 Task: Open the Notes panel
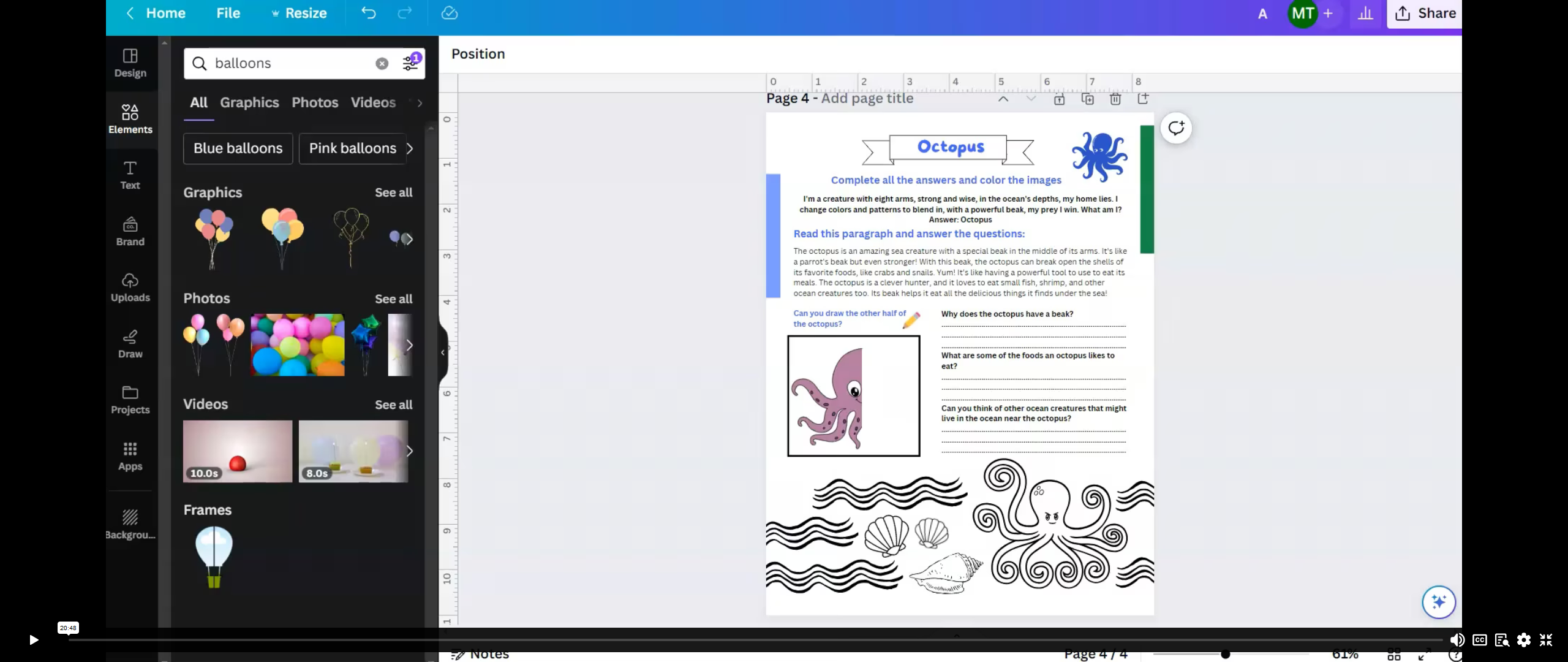tap(481, 654)
